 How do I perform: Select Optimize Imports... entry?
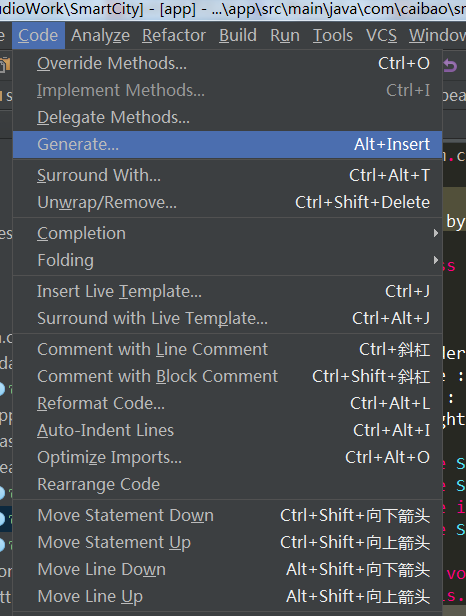tap(227, 457)
